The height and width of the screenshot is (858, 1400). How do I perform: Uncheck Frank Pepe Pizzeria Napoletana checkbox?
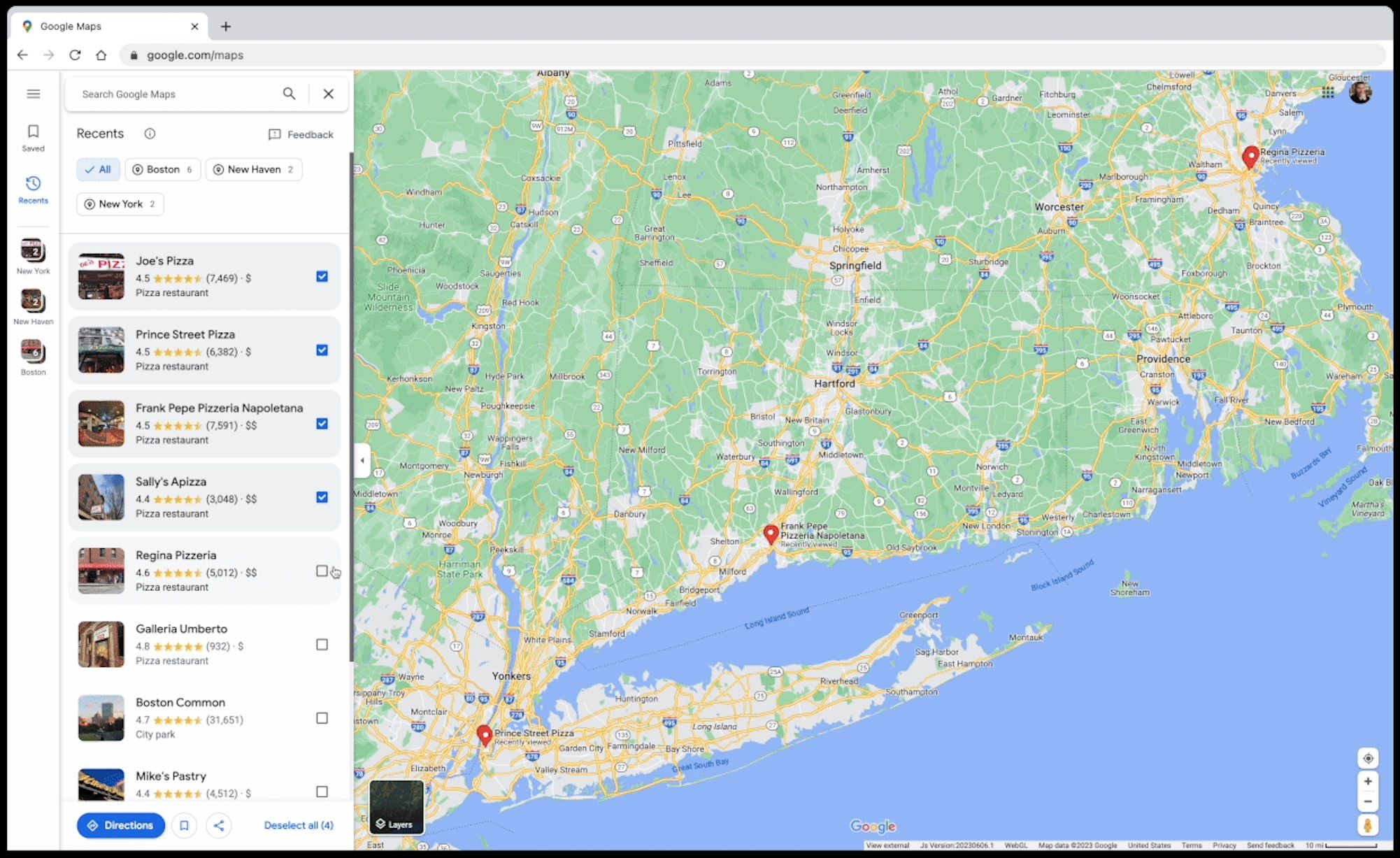pyautogui.click(x=322, y=424)
